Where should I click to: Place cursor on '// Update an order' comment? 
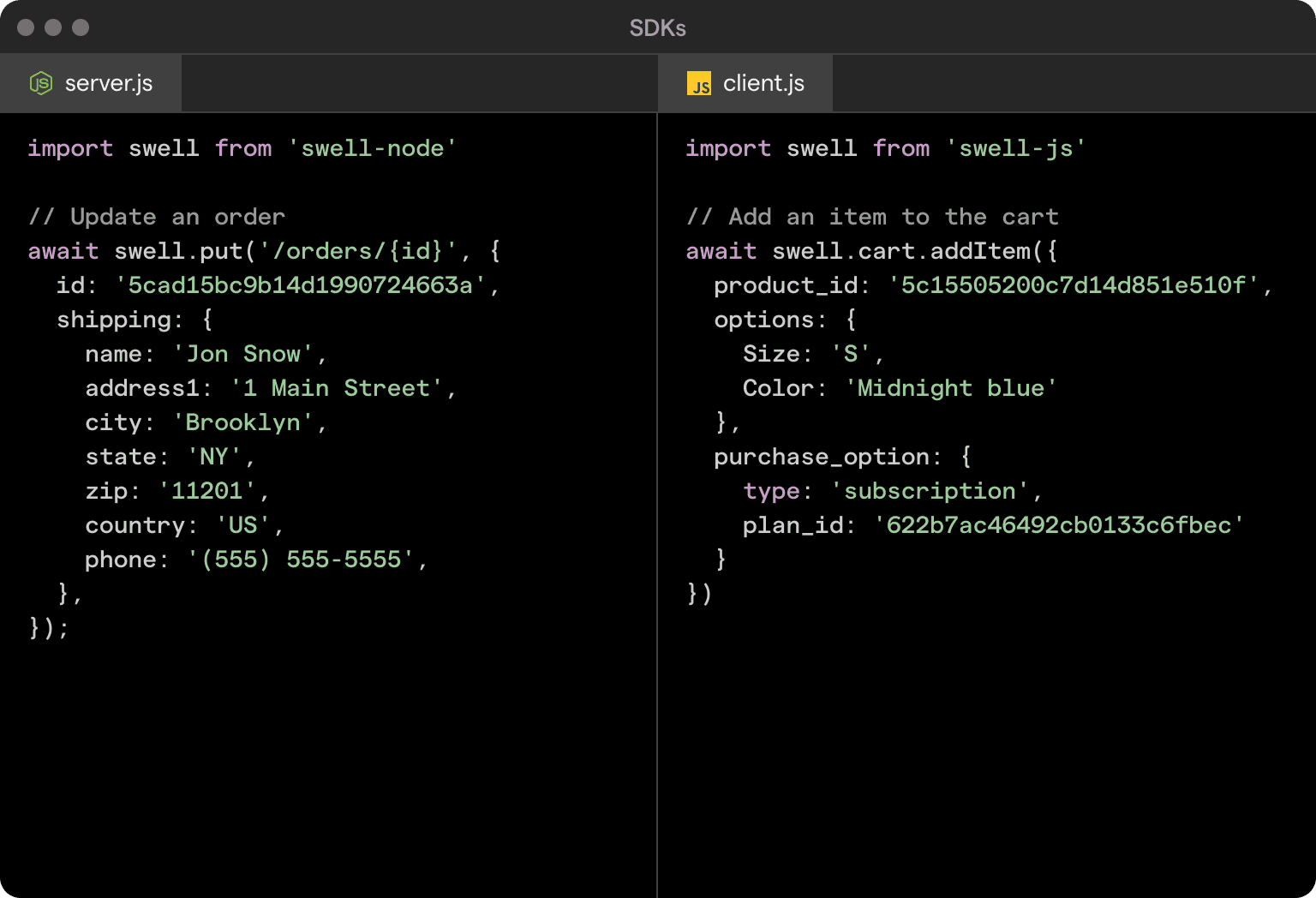[156, 217]
